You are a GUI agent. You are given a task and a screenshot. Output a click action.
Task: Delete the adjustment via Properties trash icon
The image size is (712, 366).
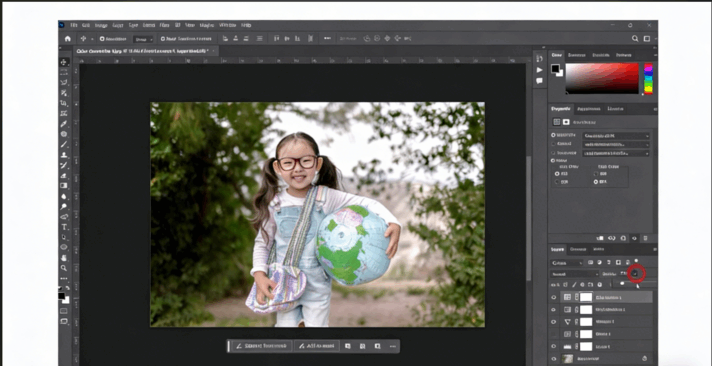645,238
